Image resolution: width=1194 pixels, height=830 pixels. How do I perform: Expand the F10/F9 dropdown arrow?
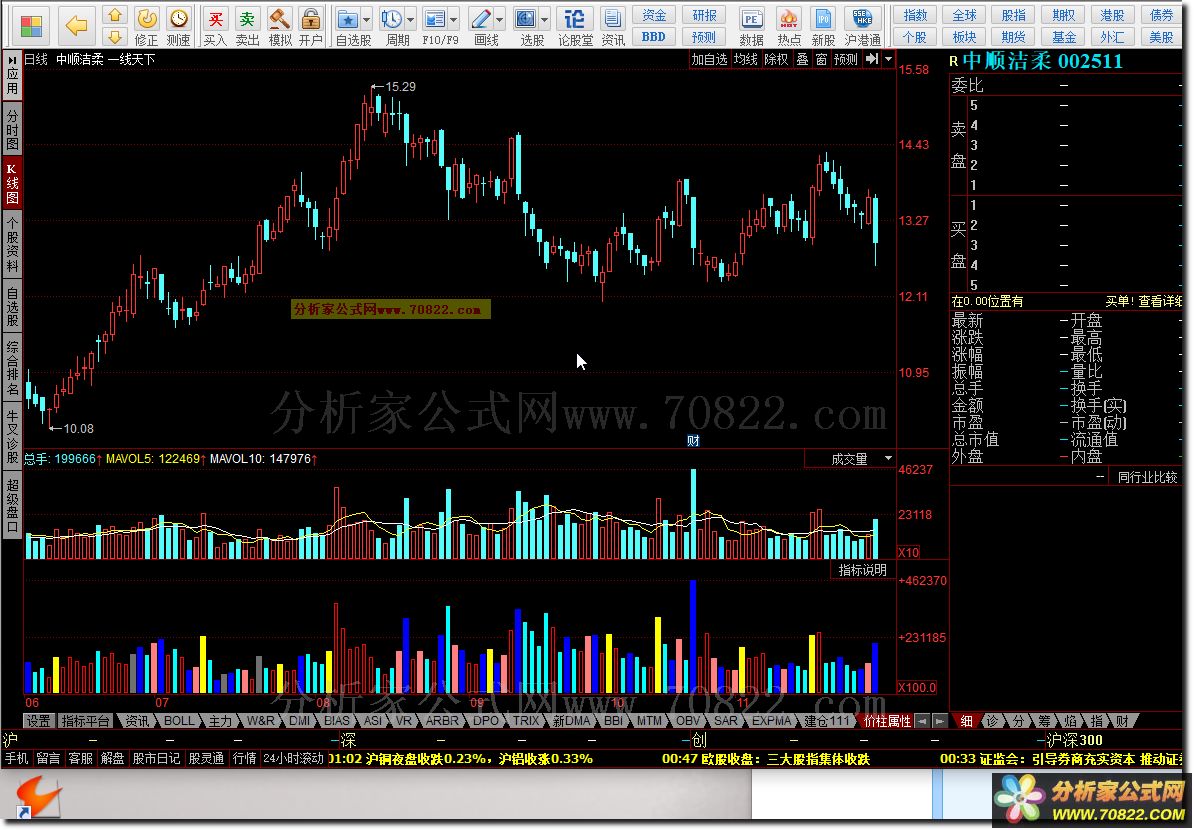pos(455,19)
